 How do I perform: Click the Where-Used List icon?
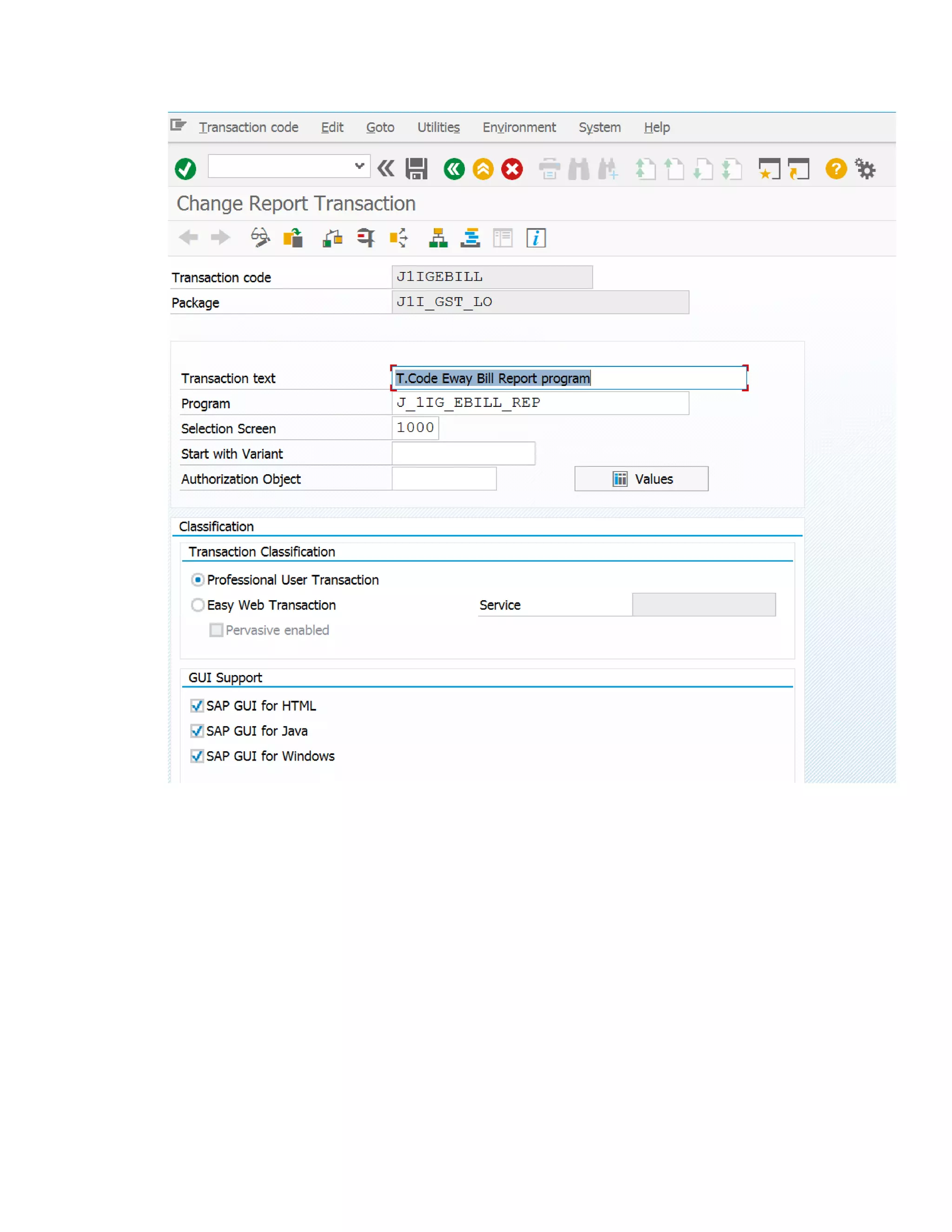[365, 238]
